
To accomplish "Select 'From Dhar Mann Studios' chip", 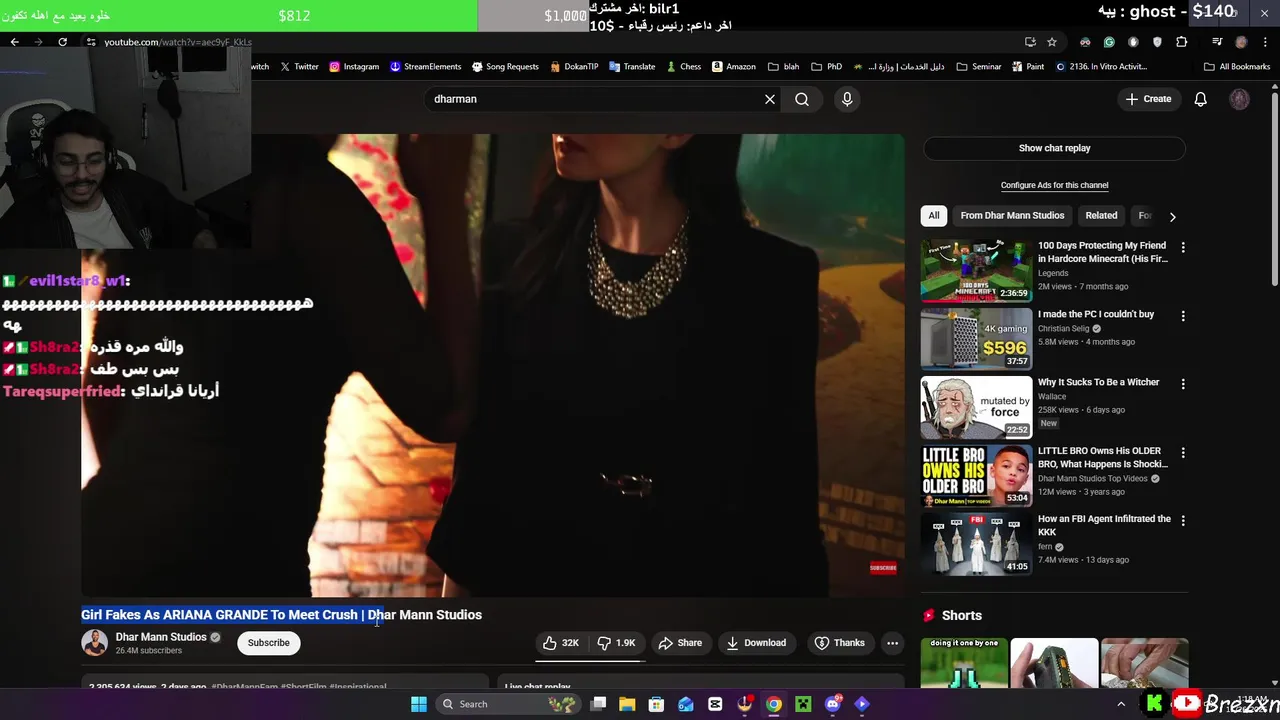I will (x=1012, y=216).
